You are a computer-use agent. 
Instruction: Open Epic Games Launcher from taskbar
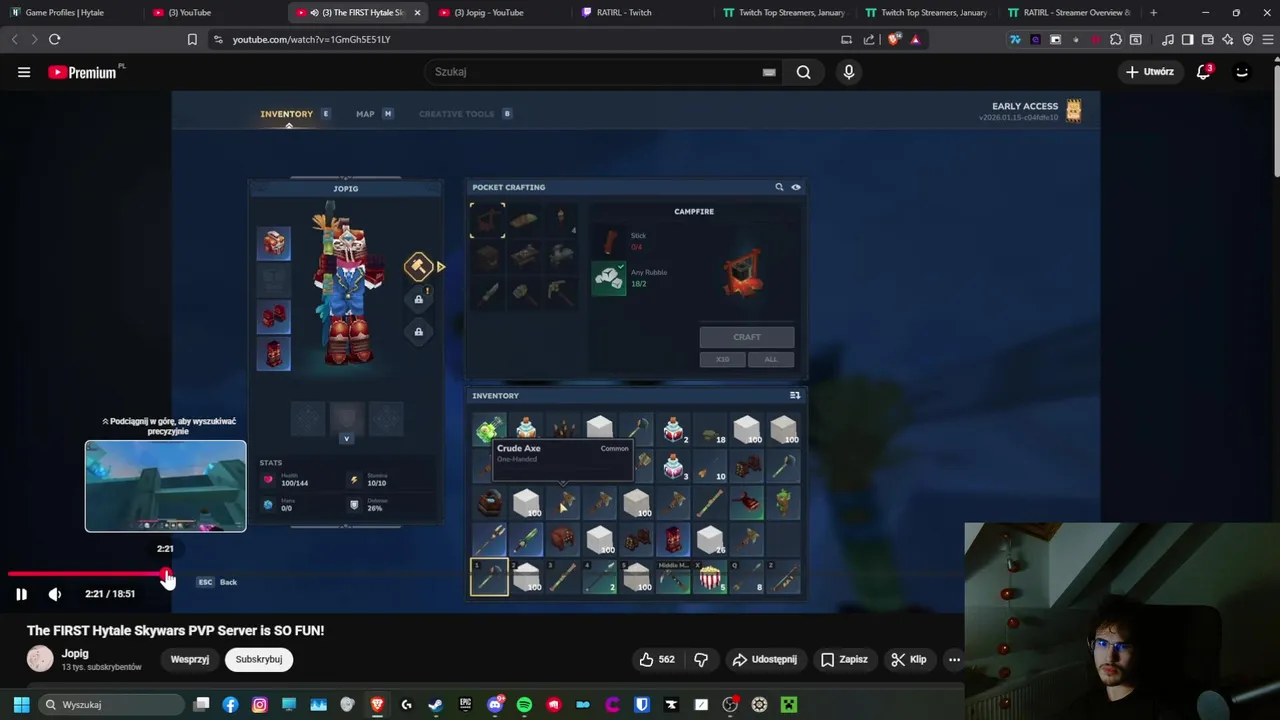click(465, 705)
